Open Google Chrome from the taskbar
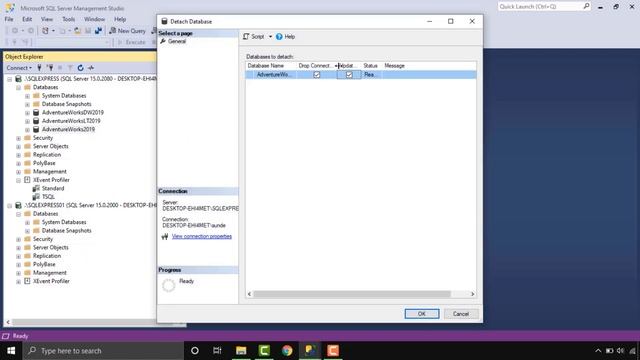The image size is (640, 360). click(287, 350)
